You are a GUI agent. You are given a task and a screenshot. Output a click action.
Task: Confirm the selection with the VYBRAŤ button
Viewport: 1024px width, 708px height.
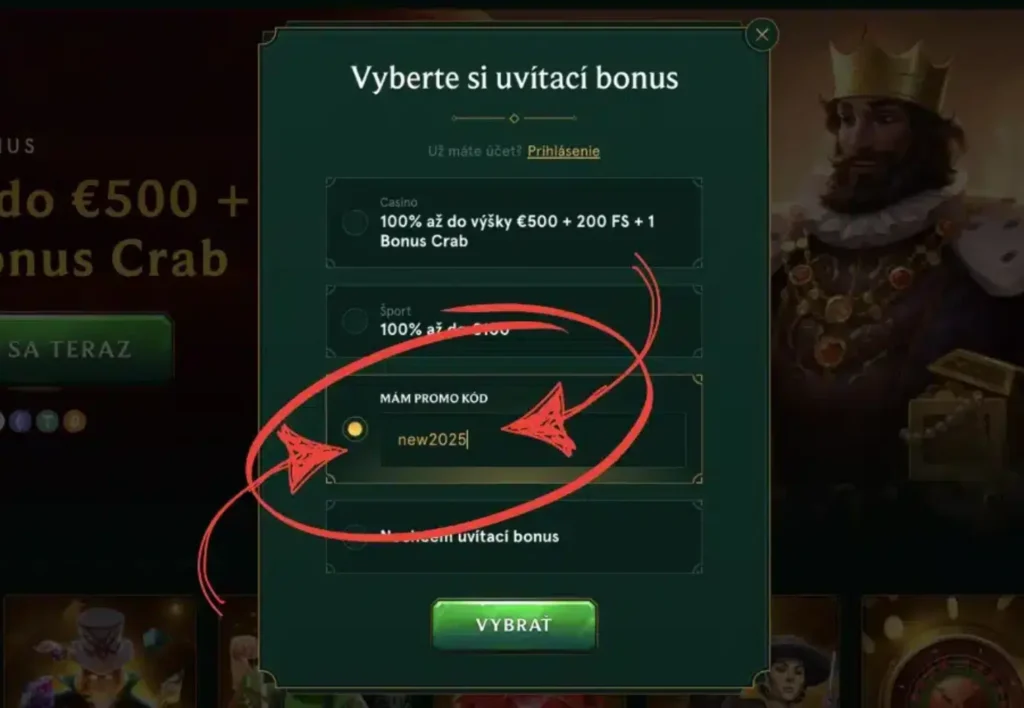click(514, 625)
